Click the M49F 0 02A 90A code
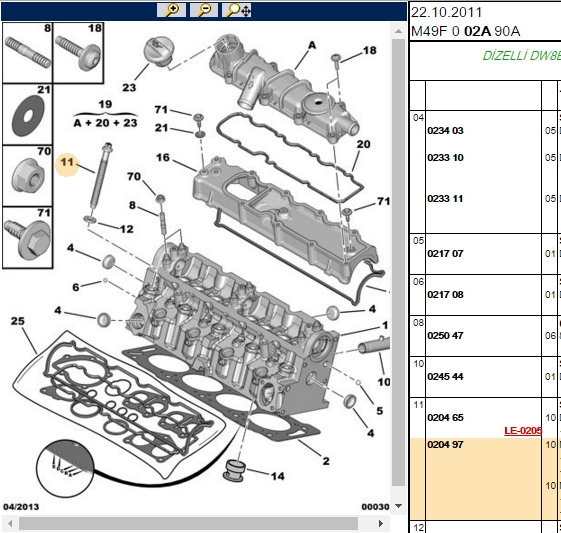This screenshot has width=561, height=533. click(x=465, y=31)
